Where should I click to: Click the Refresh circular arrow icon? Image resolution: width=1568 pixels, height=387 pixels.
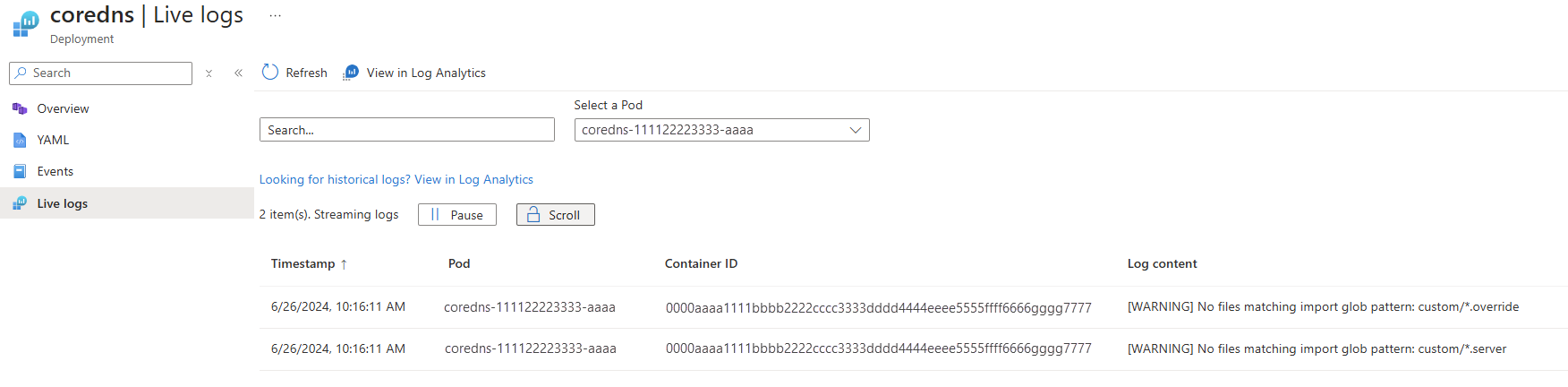pyautogui.click(x=270, y=72)
